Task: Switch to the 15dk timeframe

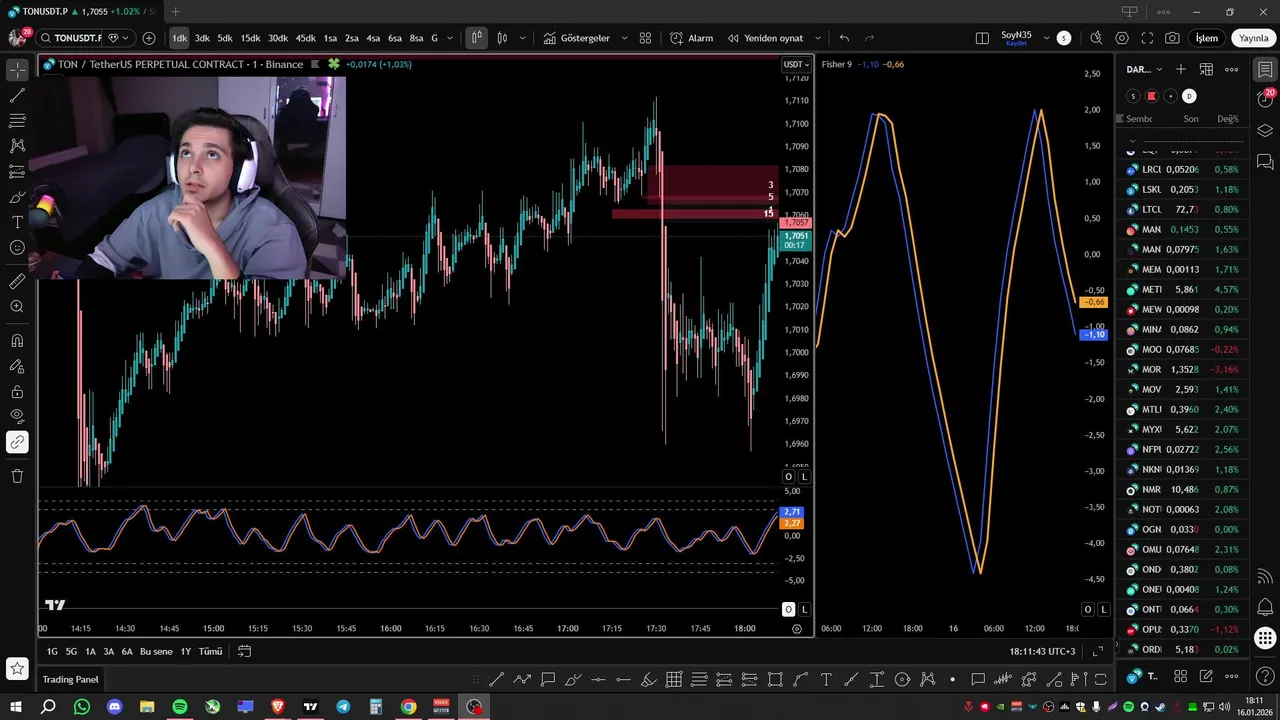Action: (x=250, y=38)
